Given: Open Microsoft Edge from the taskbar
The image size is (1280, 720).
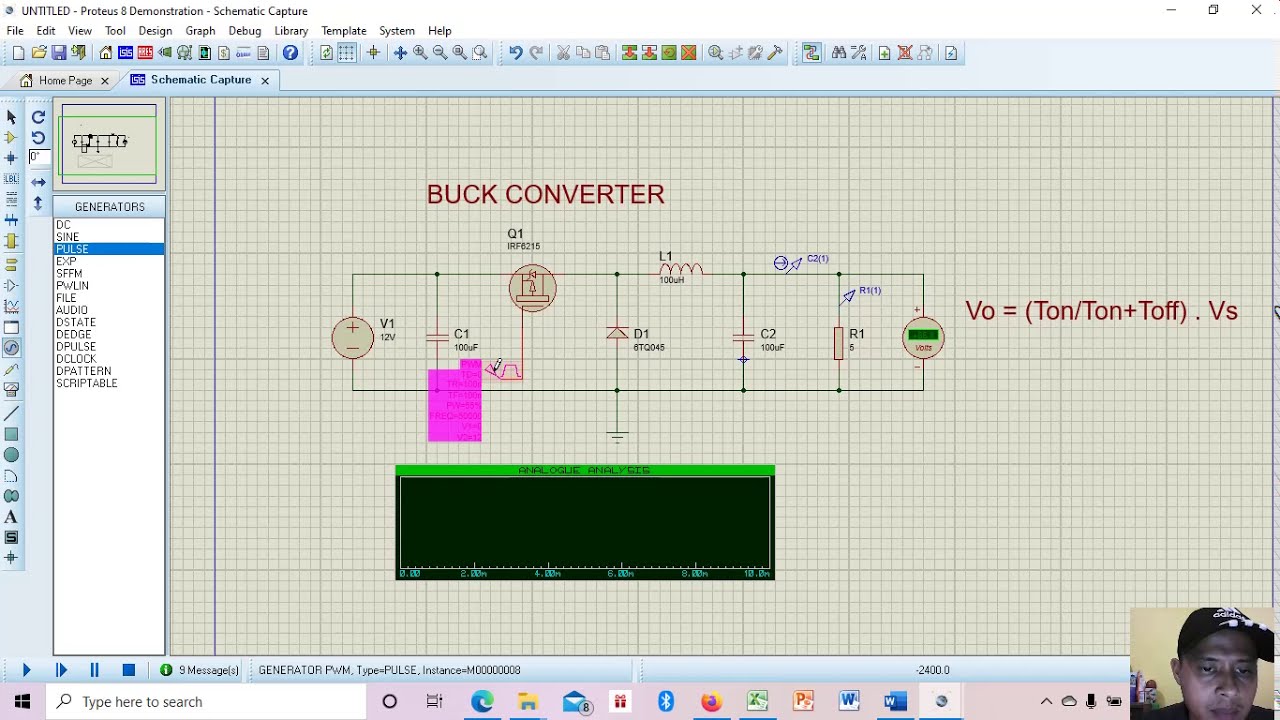Looking at the screenshot, I should (482, 702).
